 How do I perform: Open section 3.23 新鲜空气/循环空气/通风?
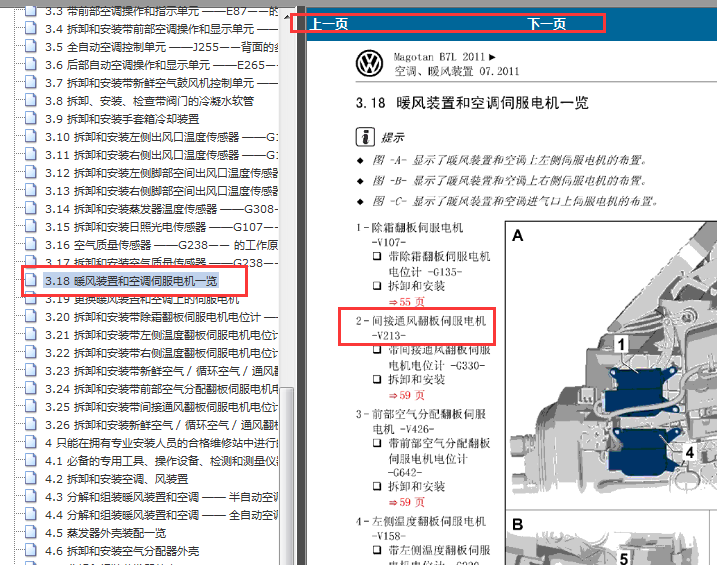[161, 371]
